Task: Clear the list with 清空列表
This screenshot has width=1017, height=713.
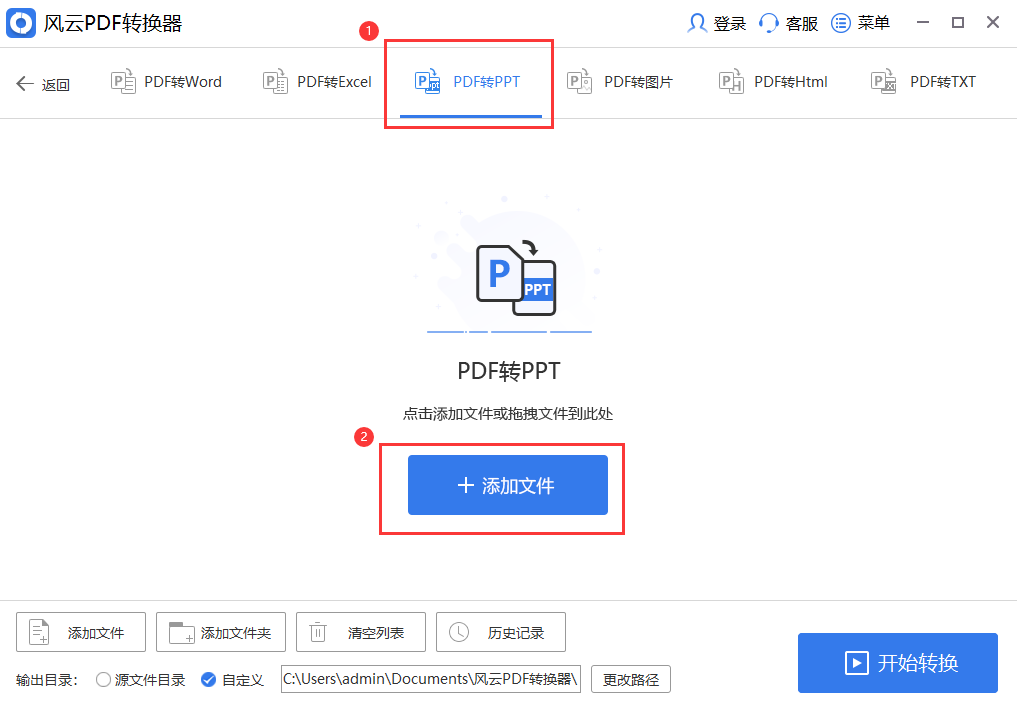Action: point(361,632)
